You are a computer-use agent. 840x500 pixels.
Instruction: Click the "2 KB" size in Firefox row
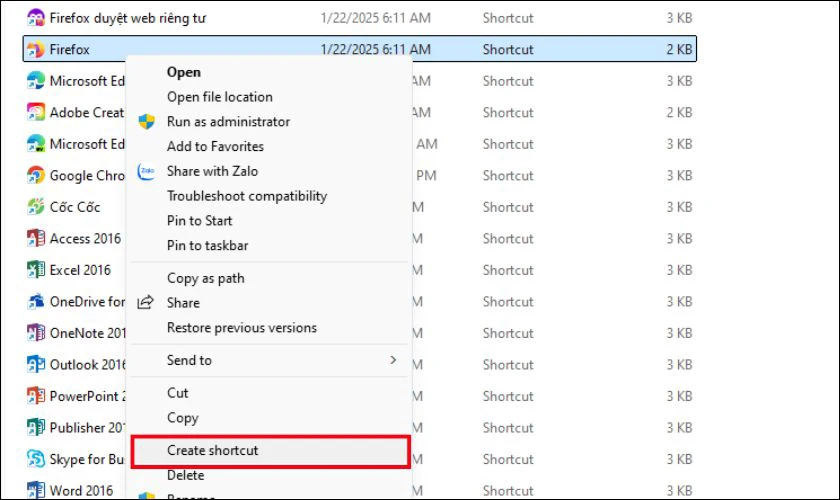point(679,49)
